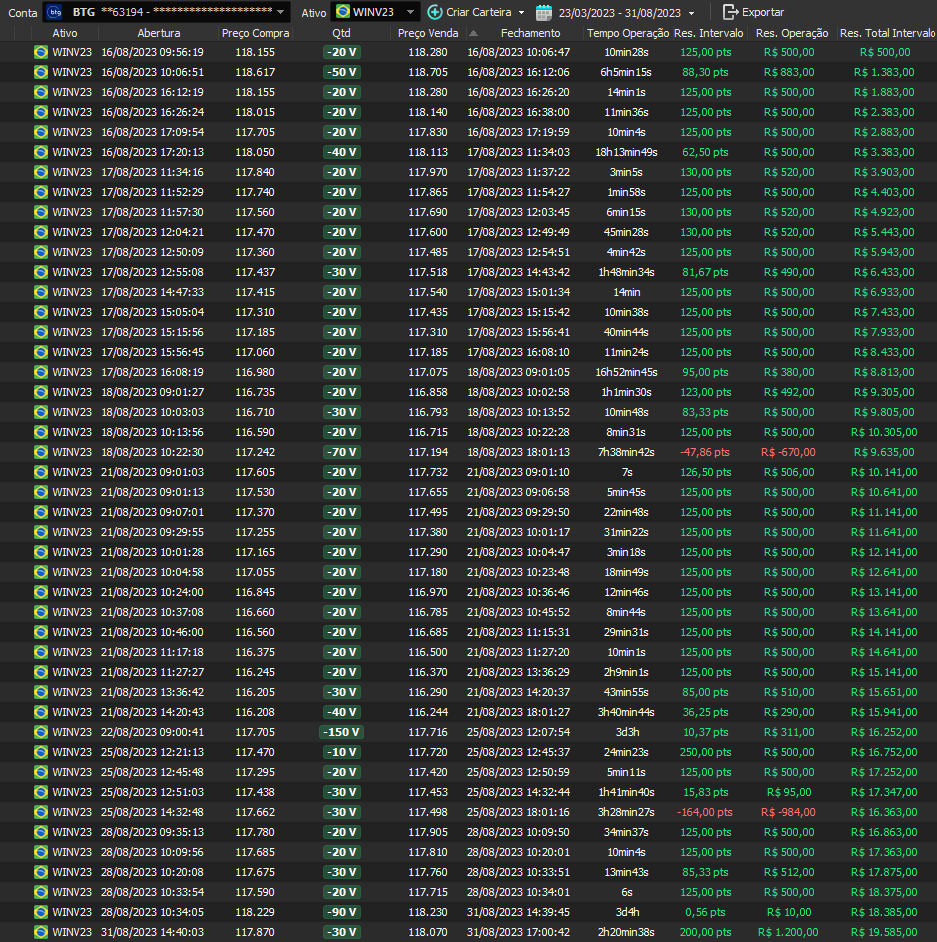Click the -150 V quantity badge
This screenshot has height=942, width=937.
pyautogui.click(x=341, y=732)
